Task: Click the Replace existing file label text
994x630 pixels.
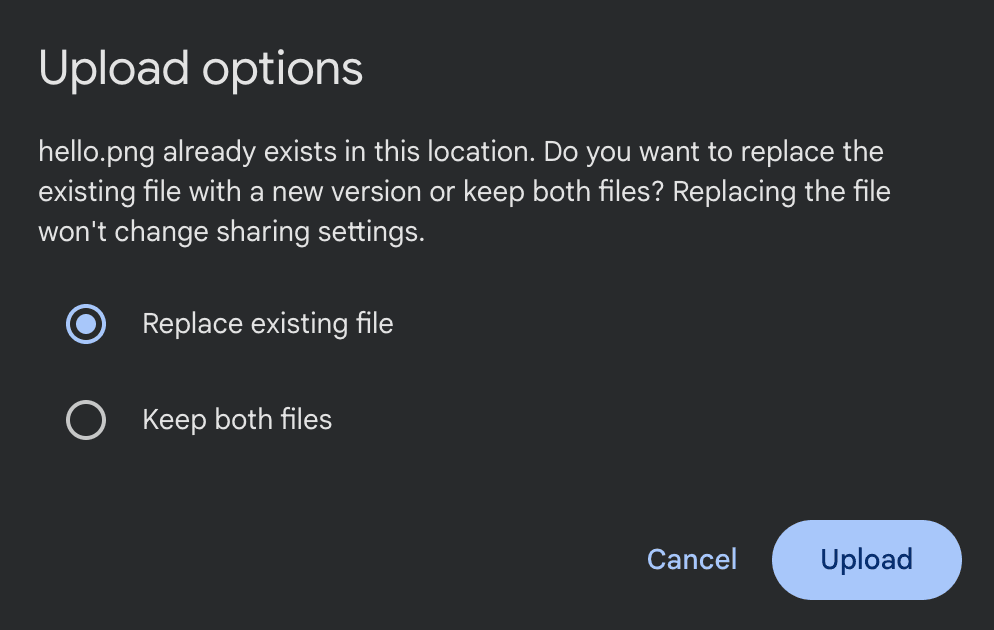Action: tap(268, 323)
